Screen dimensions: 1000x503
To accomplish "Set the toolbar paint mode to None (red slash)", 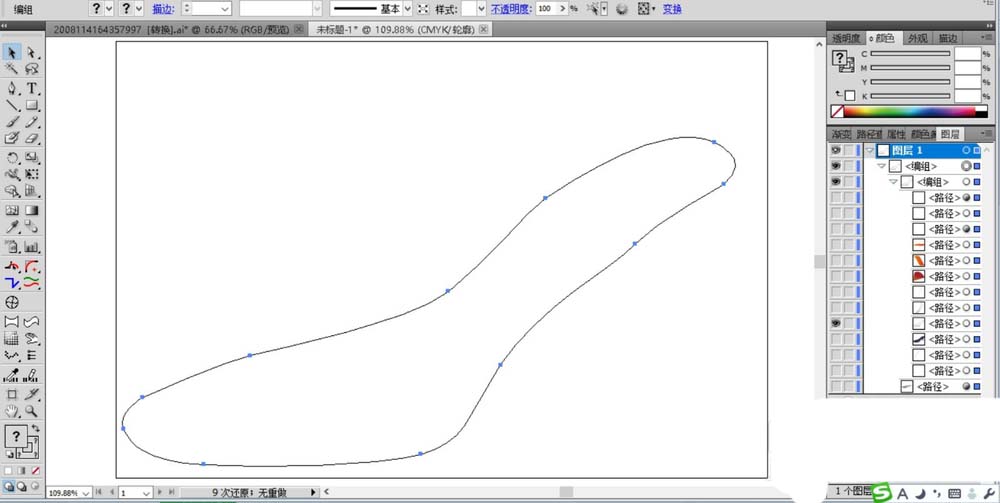I will point(36,470).
